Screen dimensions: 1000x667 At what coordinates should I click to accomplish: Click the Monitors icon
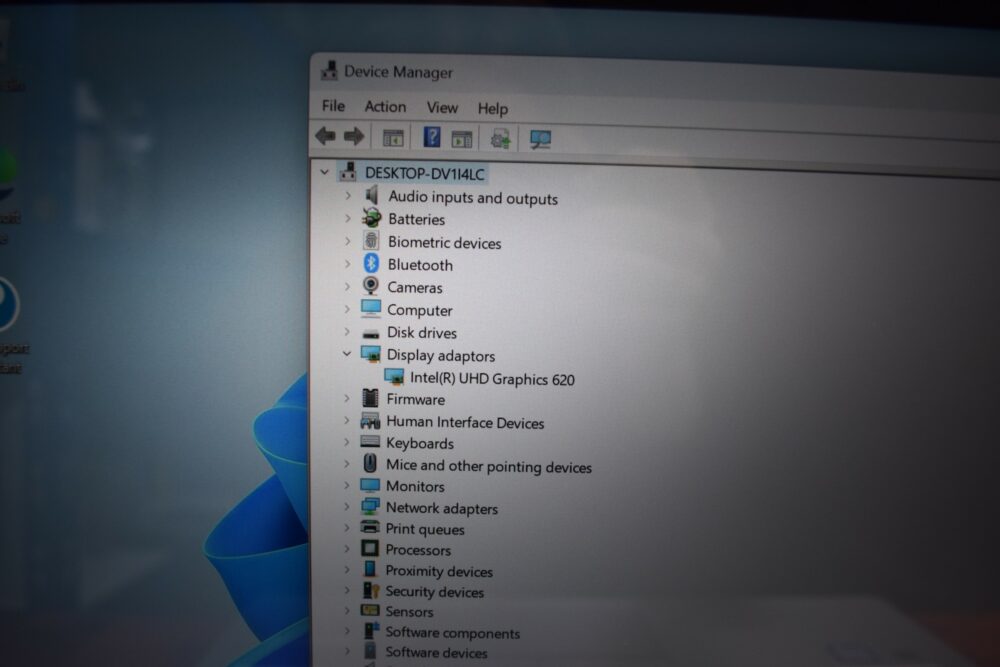pos(370,485)
